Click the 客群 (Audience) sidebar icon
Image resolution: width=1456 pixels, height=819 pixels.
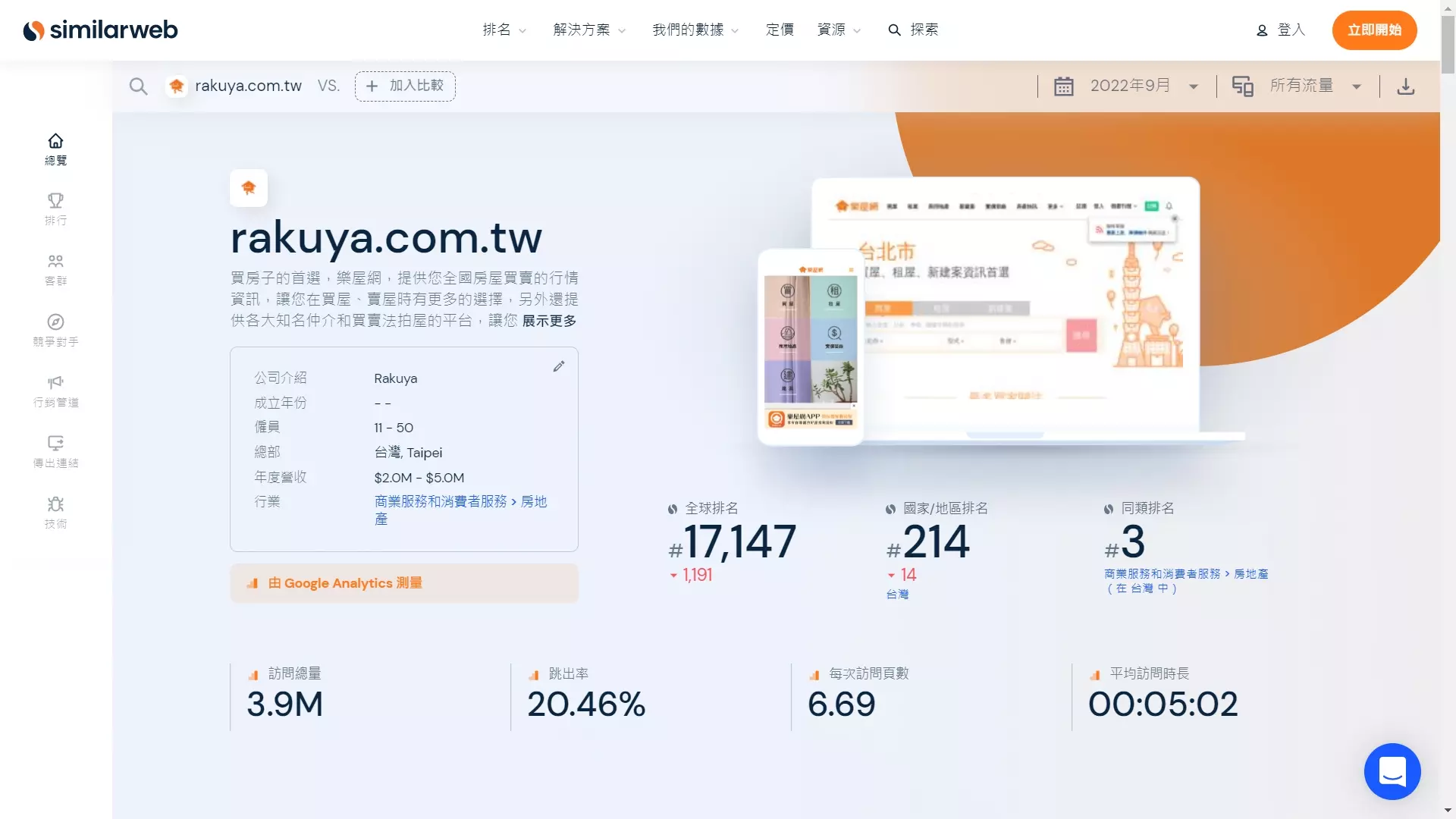(x=55, y=270)
